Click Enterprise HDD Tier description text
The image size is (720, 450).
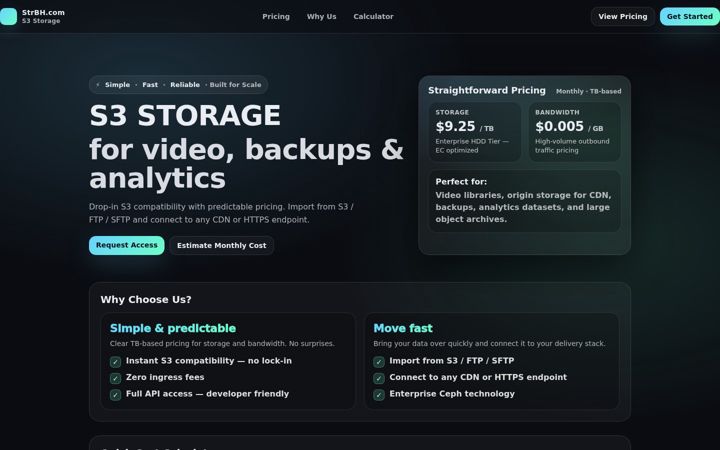pyautogui.click(x=472, y=146)
